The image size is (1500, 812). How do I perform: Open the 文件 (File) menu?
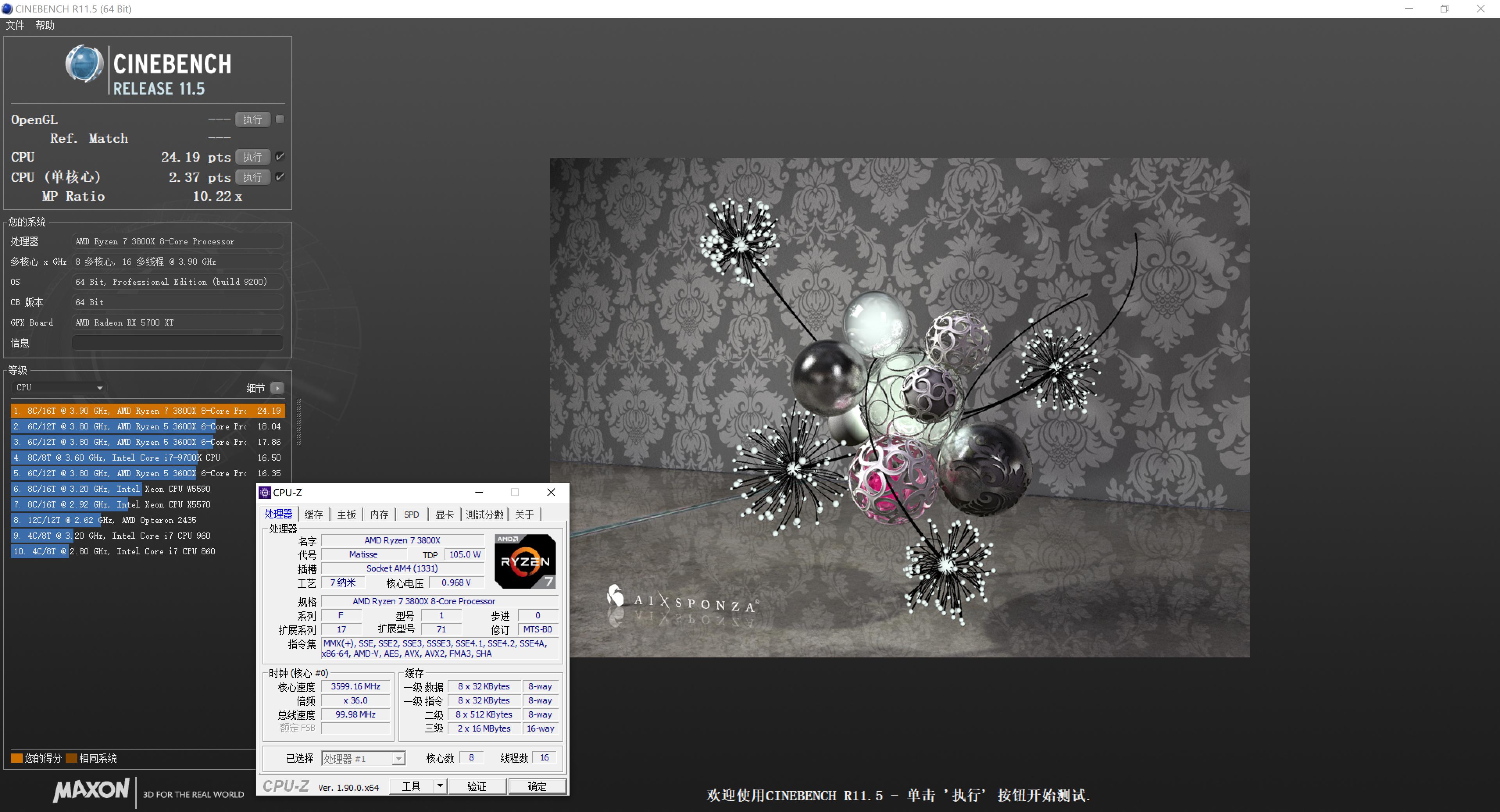(x=15, y=25)
